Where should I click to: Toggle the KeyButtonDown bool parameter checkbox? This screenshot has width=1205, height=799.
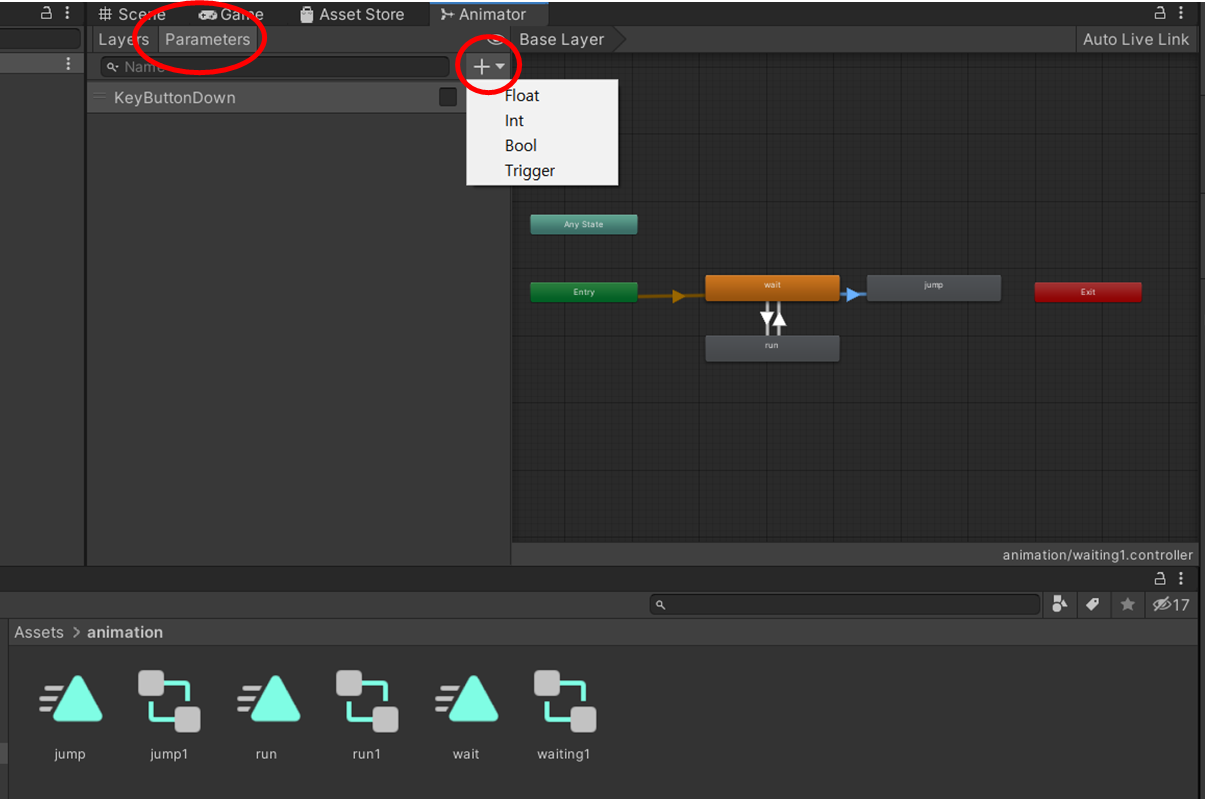[448, 97]
